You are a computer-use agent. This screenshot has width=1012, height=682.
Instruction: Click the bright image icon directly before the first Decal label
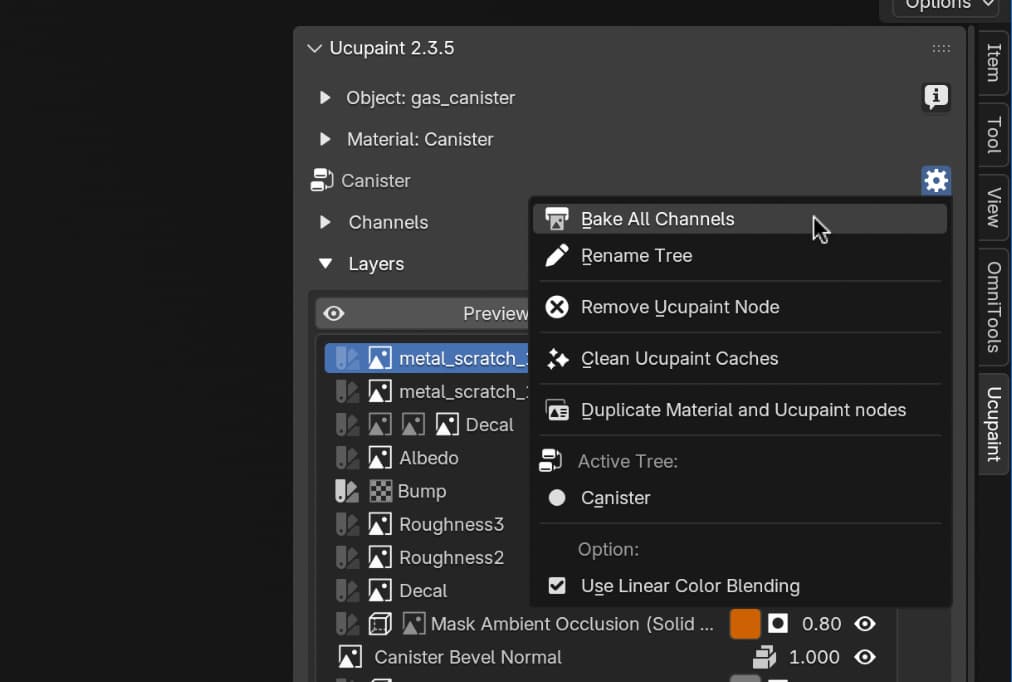447,425
